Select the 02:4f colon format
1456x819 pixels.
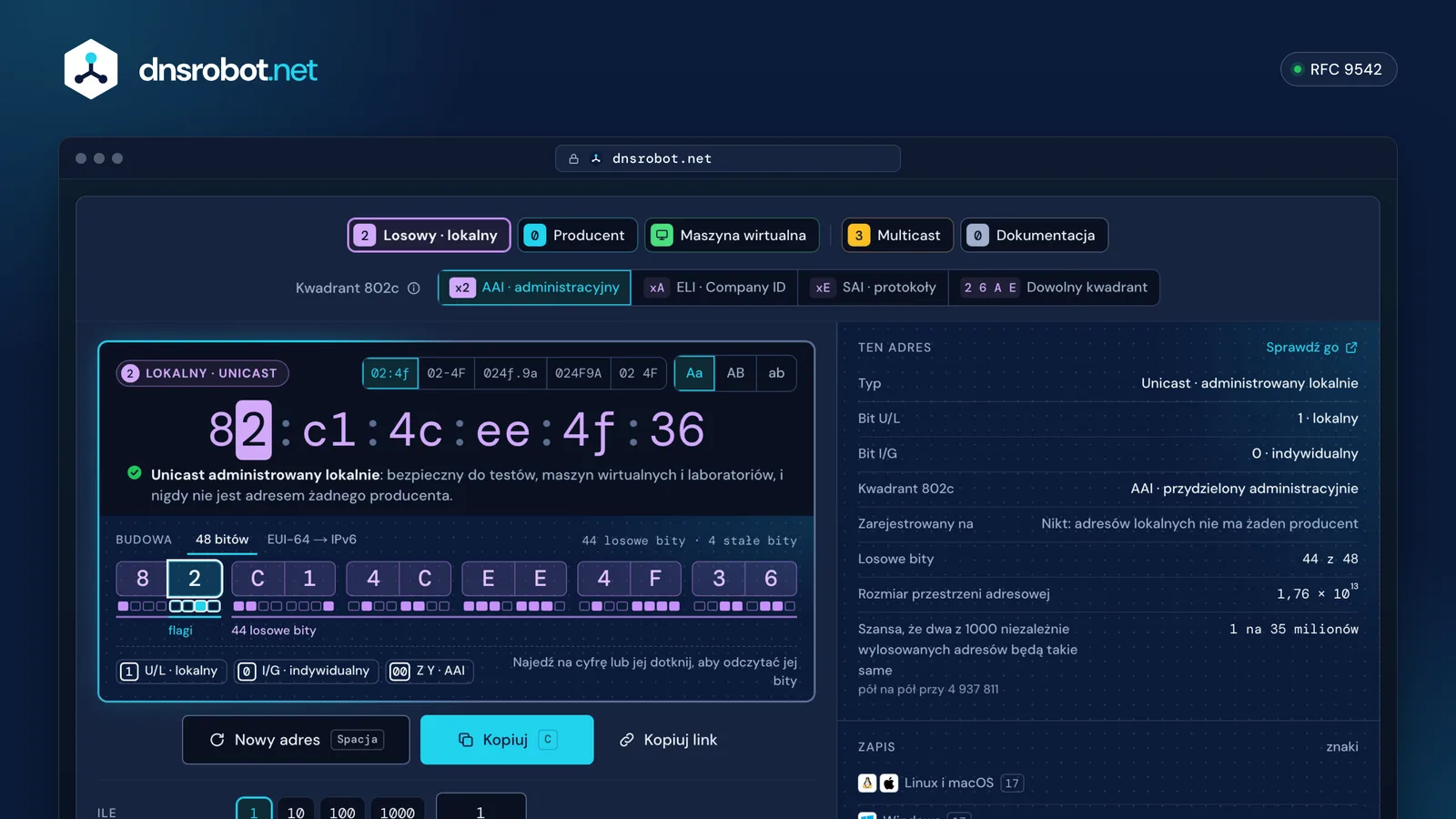pos(390,373)
